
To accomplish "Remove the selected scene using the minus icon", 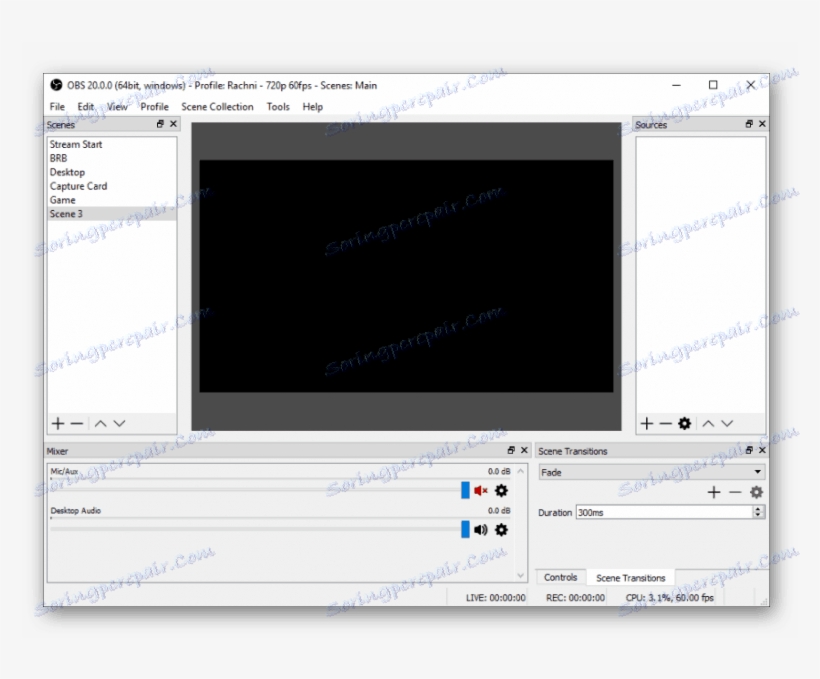I will (x=75, y=423).
